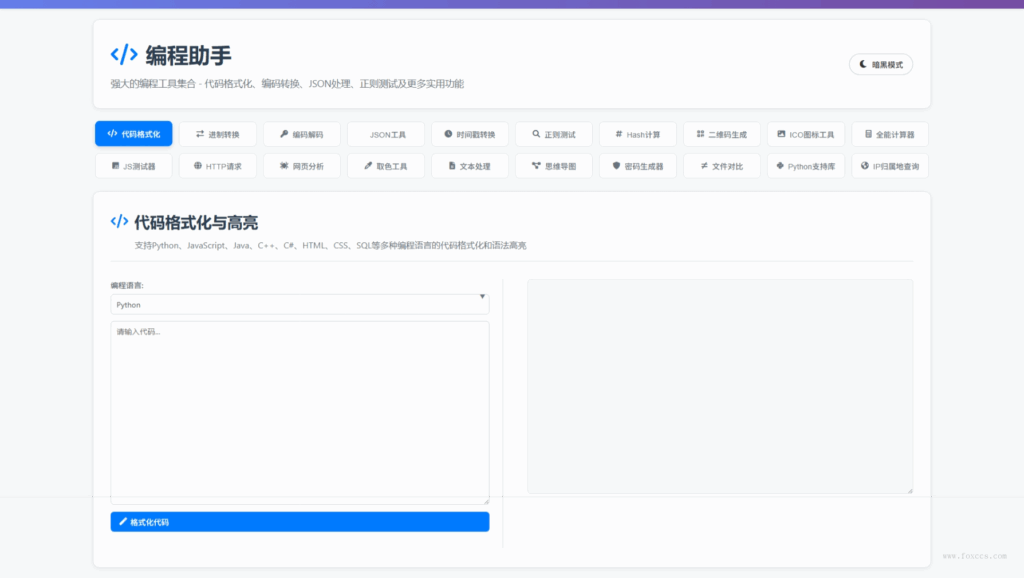Open the 正则测试 tab
Screen dimensions: 1024x578
click(554, 134)
